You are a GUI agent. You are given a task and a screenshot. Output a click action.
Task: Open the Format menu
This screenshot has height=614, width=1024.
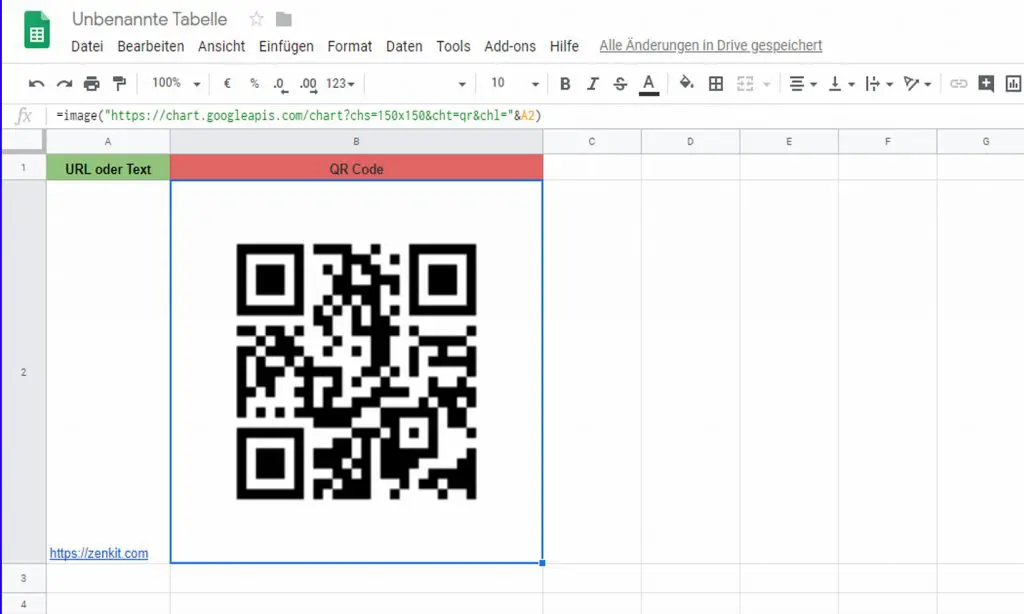[349, 46]
